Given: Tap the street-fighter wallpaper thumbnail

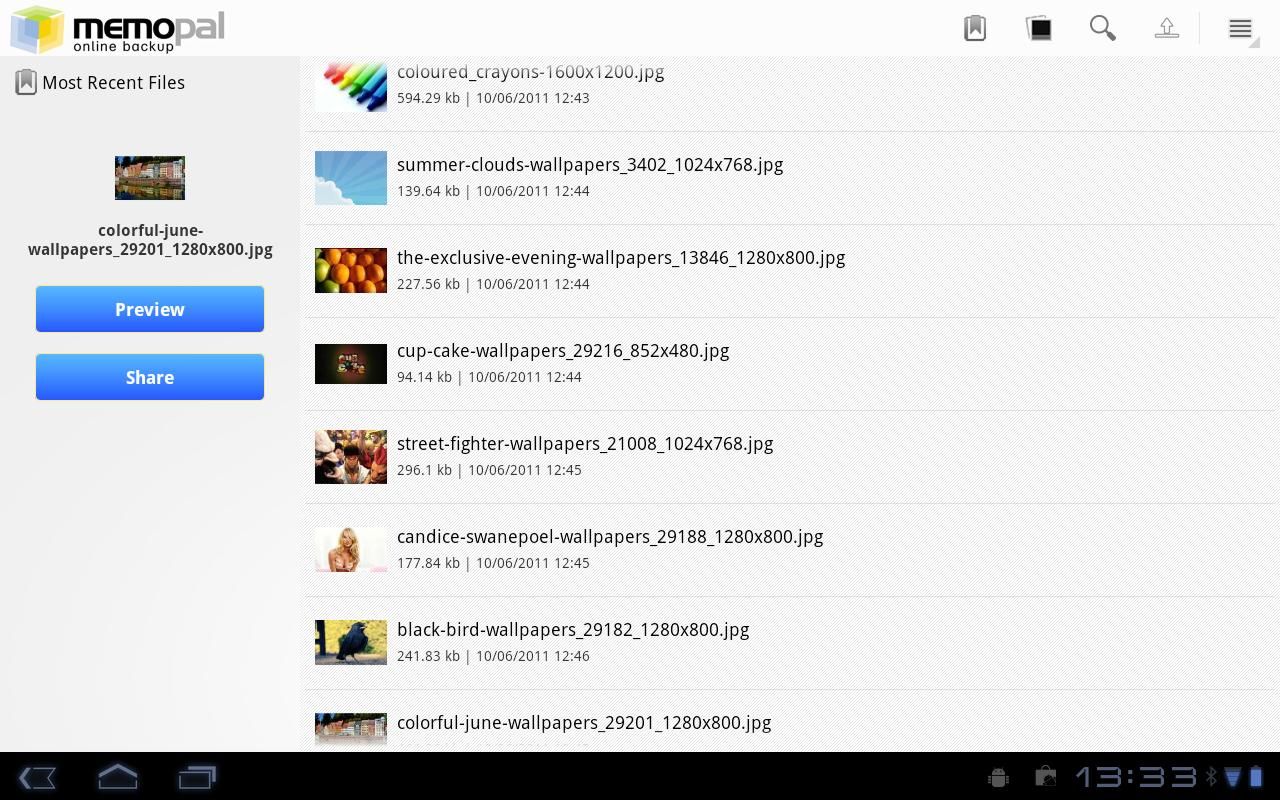Looking at the screenshot, I should click(x=350, y=457).
